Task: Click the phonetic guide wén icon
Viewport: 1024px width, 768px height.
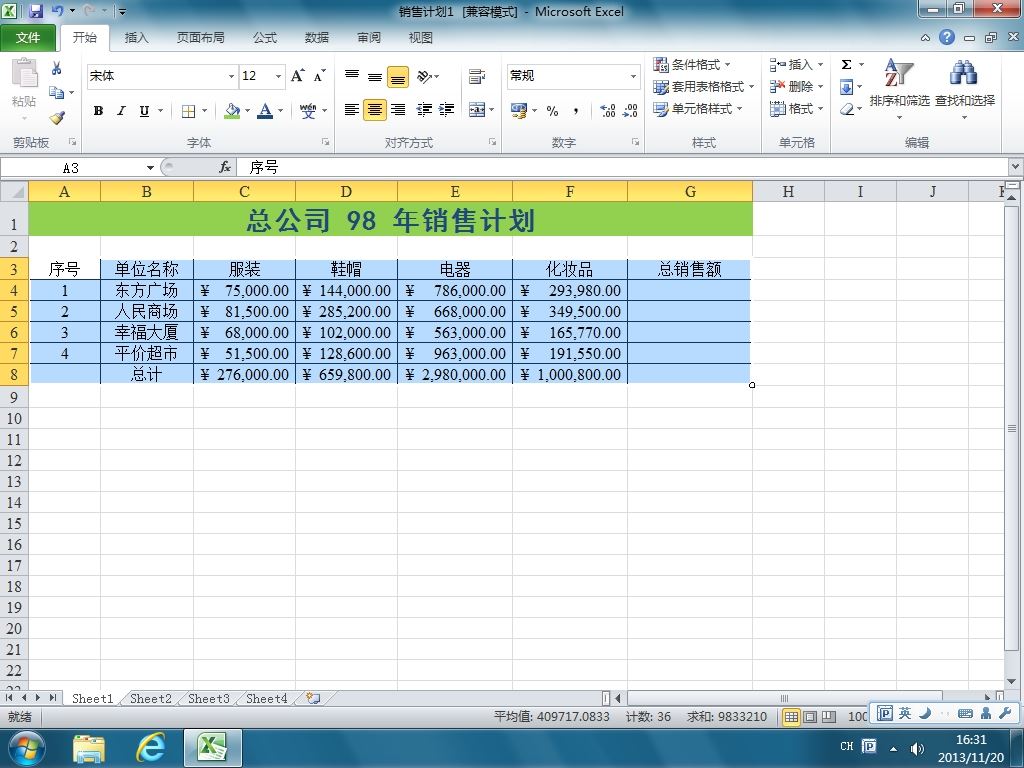Action: click(x=308, y=111)
